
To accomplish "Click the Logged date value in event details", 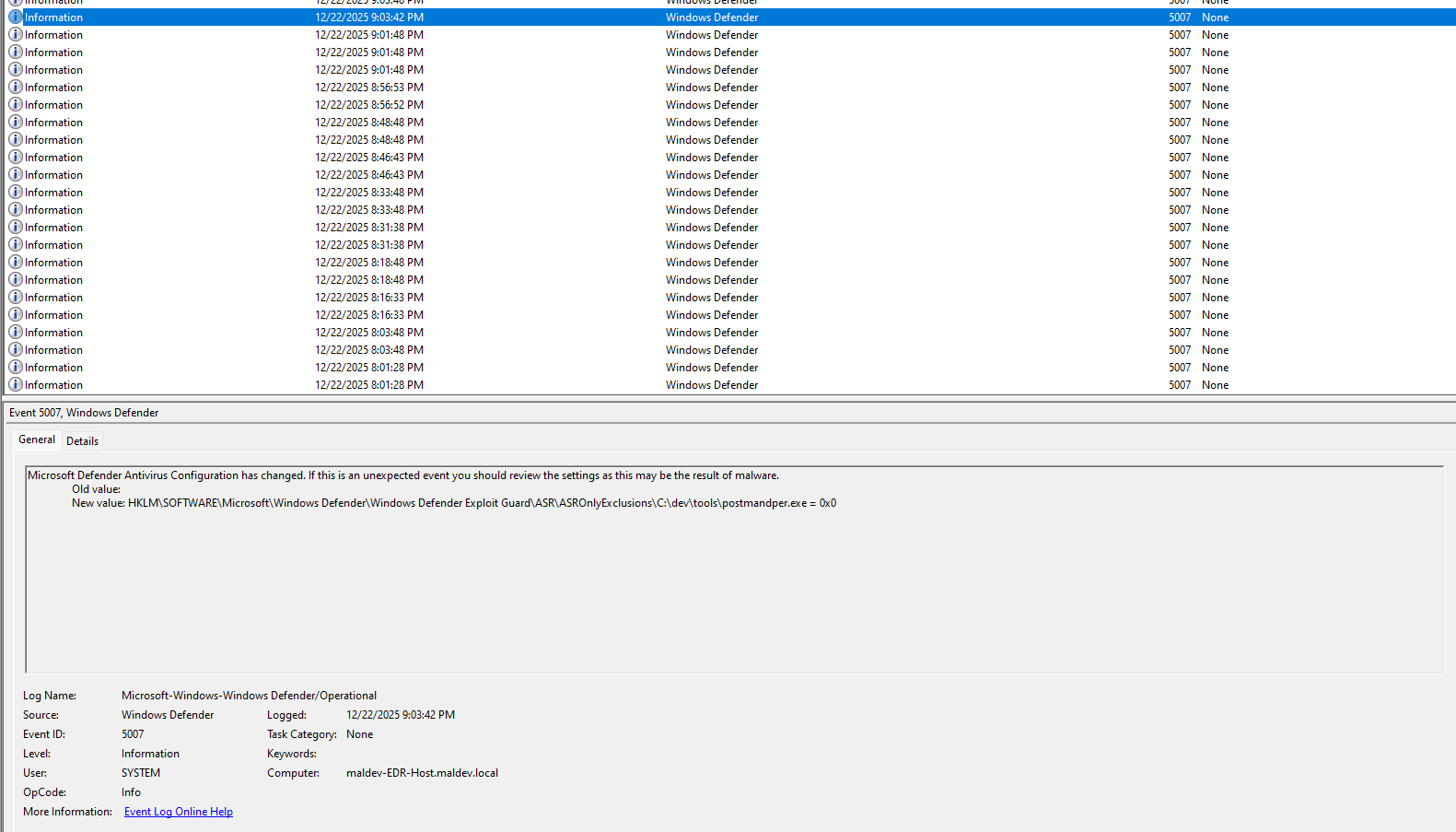I will pyautogui.click(x=400, y=715).
